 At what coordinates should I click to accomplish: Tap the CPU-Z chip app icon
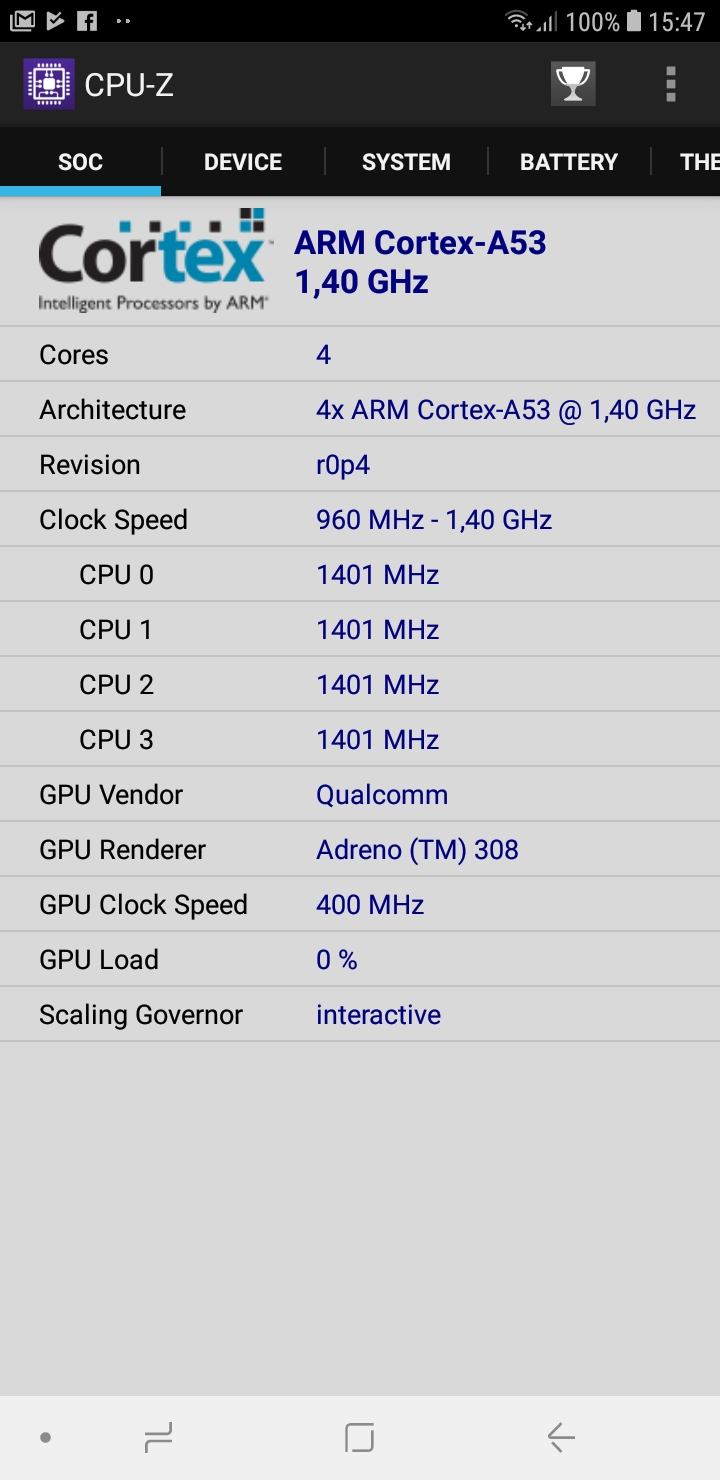pyautogui.click(x=49, y=84)
